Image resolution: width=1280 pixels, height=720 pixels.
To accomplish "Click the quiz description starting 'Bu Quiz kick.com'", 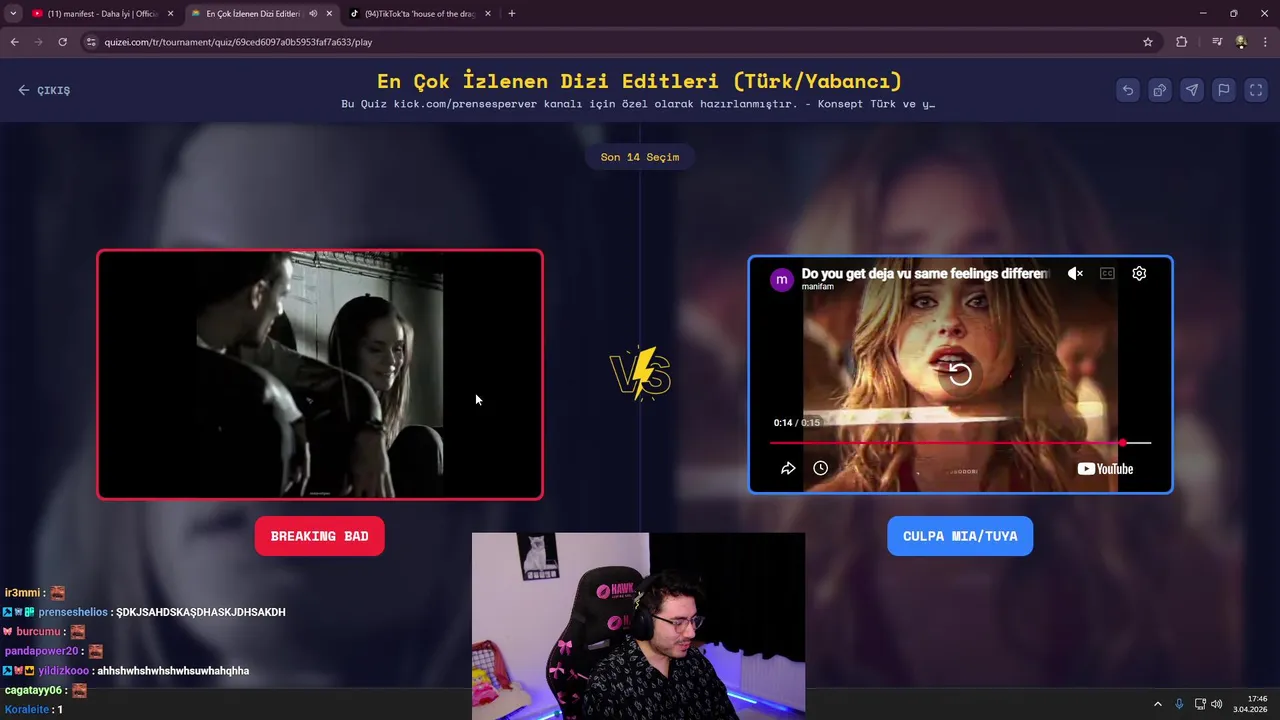I will coord(638,104).
